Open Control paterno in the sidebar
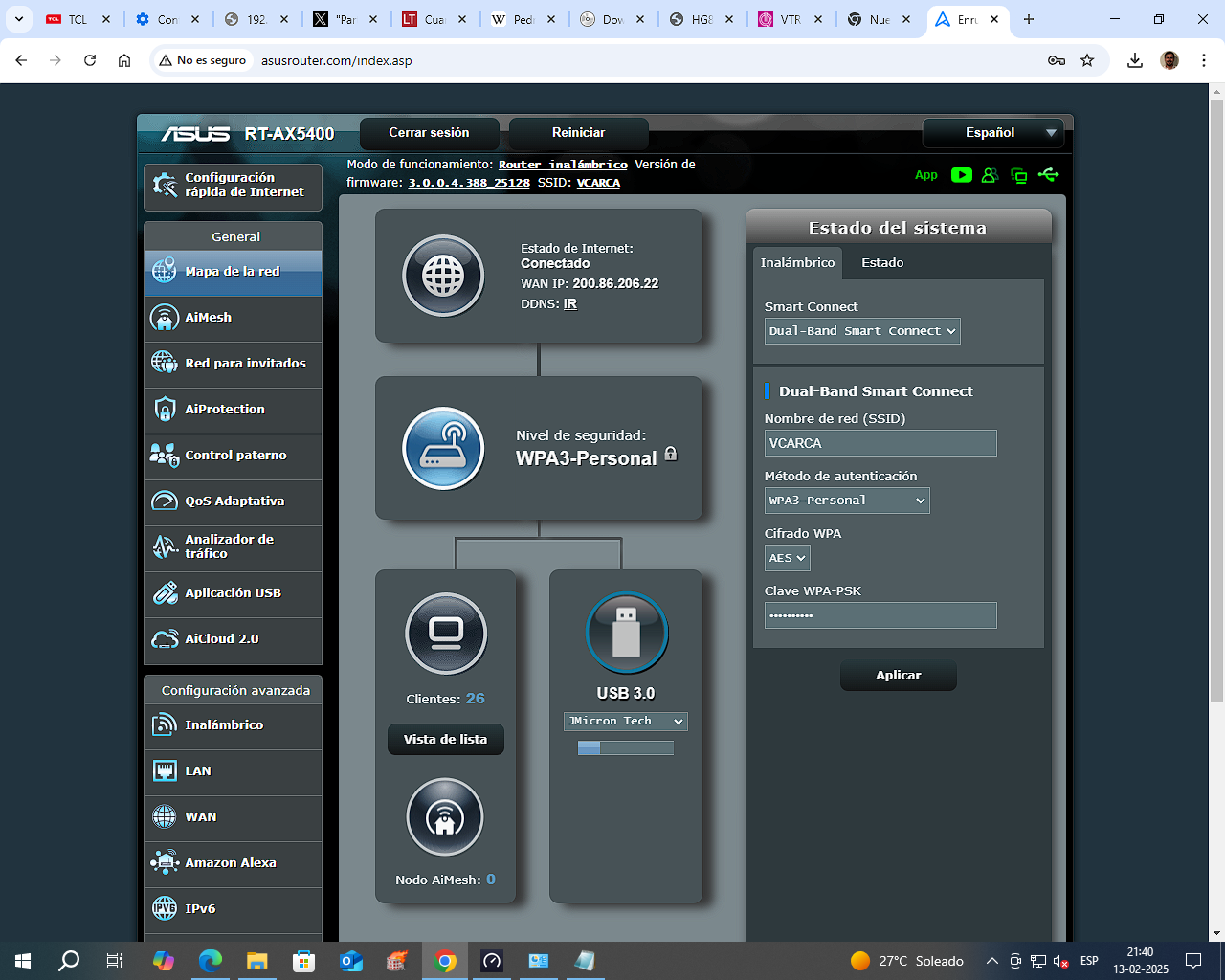The image size is (1225, 980). pyautogui.click(x=233, y=456)
